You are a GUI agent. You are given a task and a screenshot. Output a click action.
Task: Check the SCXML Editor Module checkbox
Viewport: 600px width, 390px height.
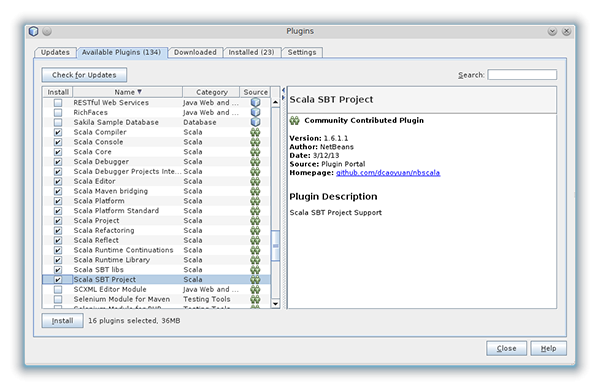click(x=58, y=289)
